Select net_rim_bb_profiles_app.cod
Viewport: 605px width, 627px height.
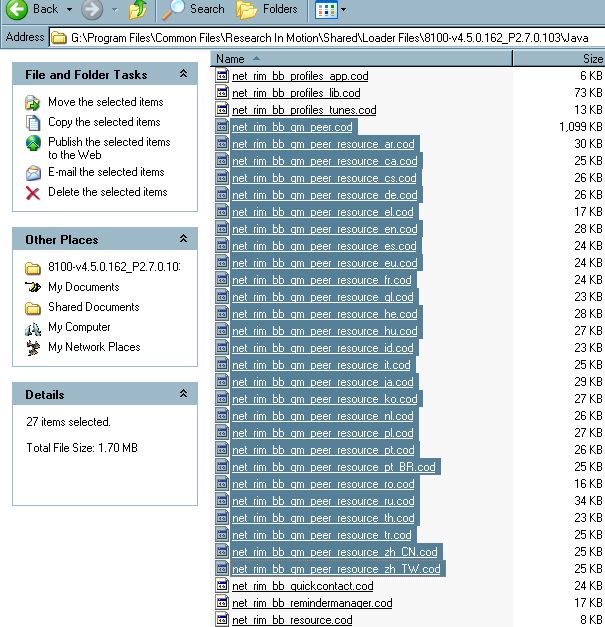300,76
